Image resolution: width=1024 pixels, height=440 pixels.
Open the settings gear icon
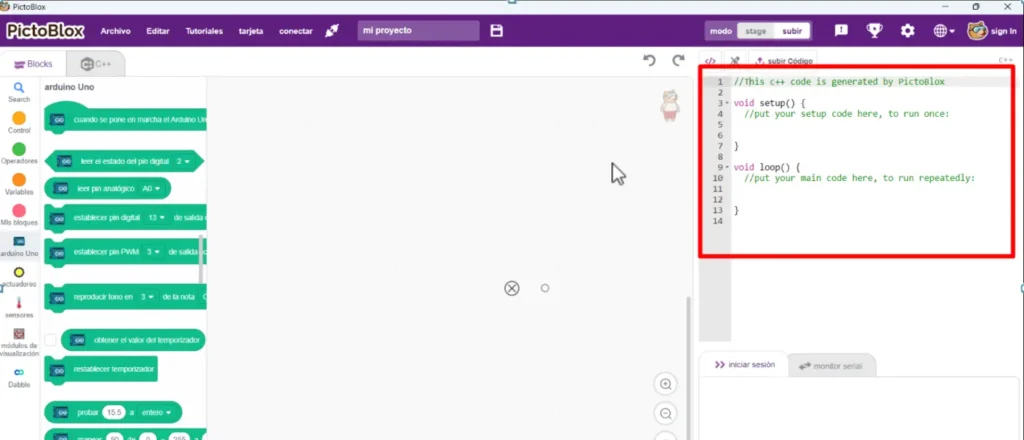click(x=908, y=31)
